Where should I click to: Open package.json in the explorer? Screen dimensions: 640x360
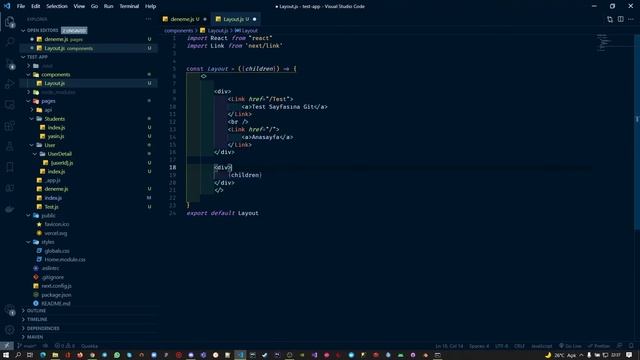coord(88,295)
